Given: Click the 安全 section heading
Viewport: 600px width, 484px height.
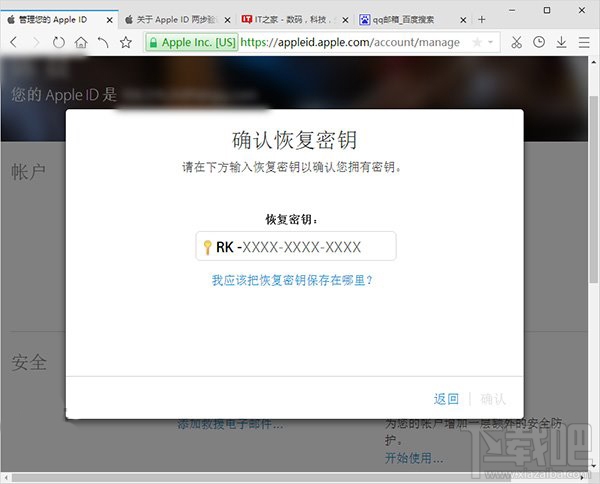Looking at the screenshot, I should pyautogui.click(x=29, y=362).
